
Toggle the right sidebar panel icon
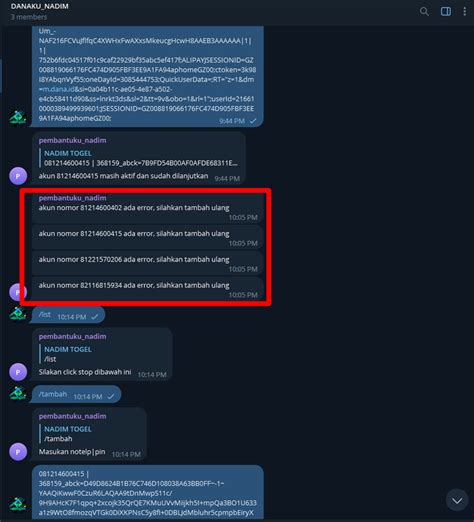(x=446, y=12)
